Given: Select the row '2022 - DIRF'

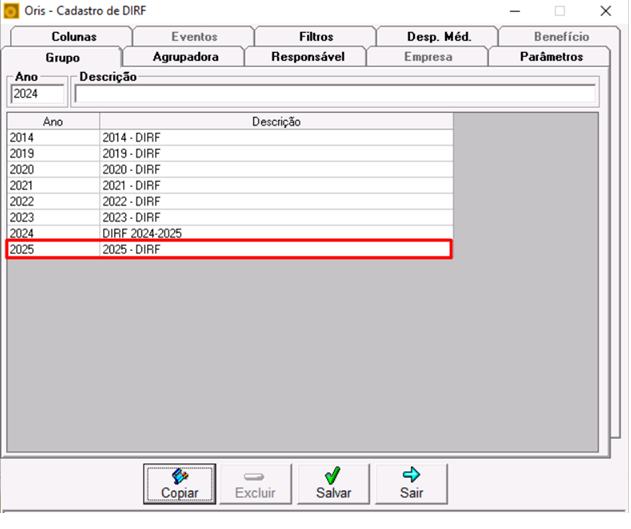Looking at the screenshot, I should [x=276, y=202].
